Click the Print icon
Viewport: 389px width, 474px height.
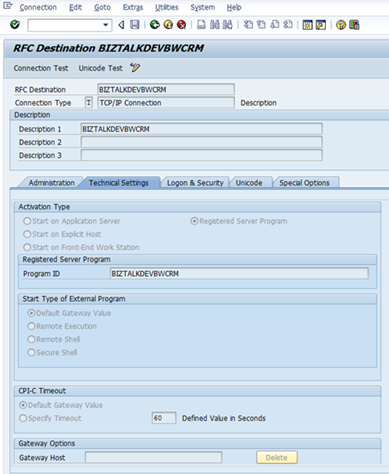[x=201, y=25]
